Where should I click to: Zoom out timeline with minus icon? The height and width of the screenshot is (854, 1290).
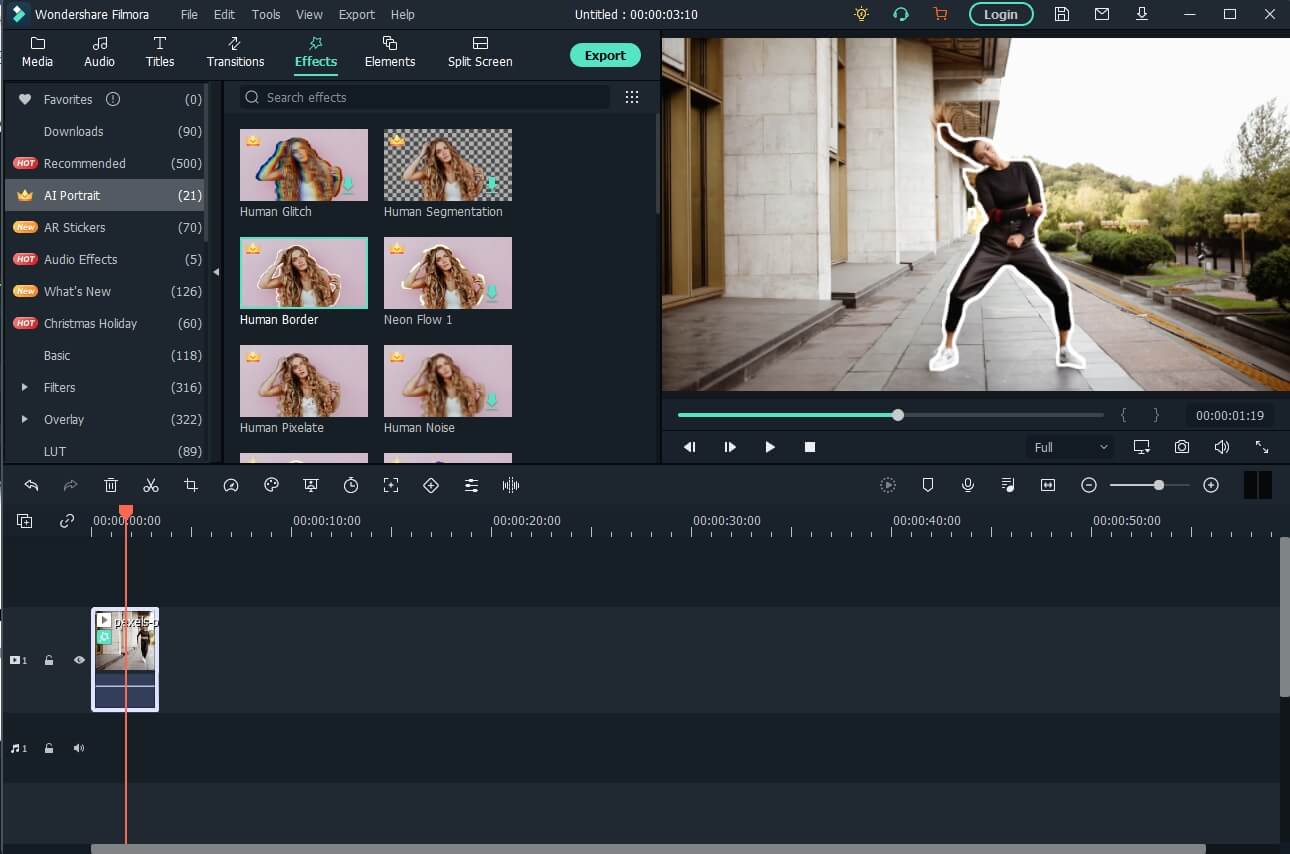(x=1089, y=485)
